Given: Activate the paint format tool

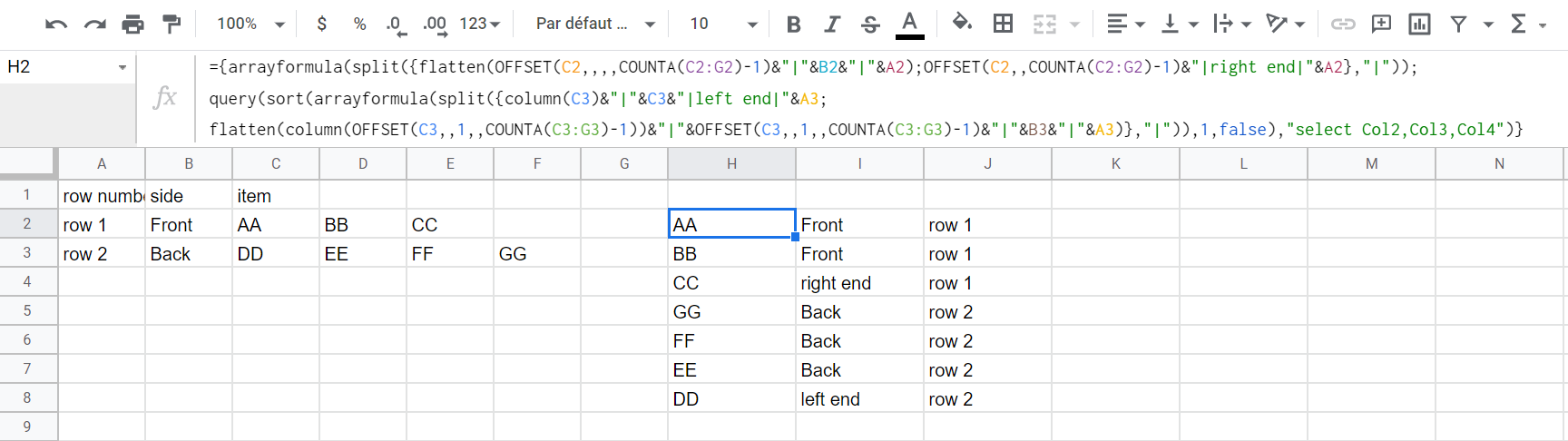Looking at the screenshot, I should pyautogui.click(x=171, y=24).
